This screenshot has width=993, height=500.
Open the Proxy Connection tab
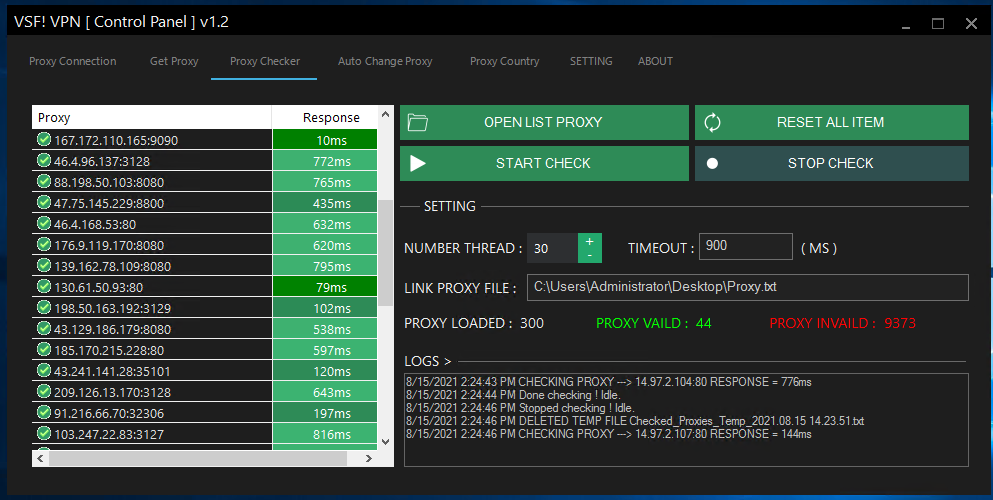click(x=73, y=61)
